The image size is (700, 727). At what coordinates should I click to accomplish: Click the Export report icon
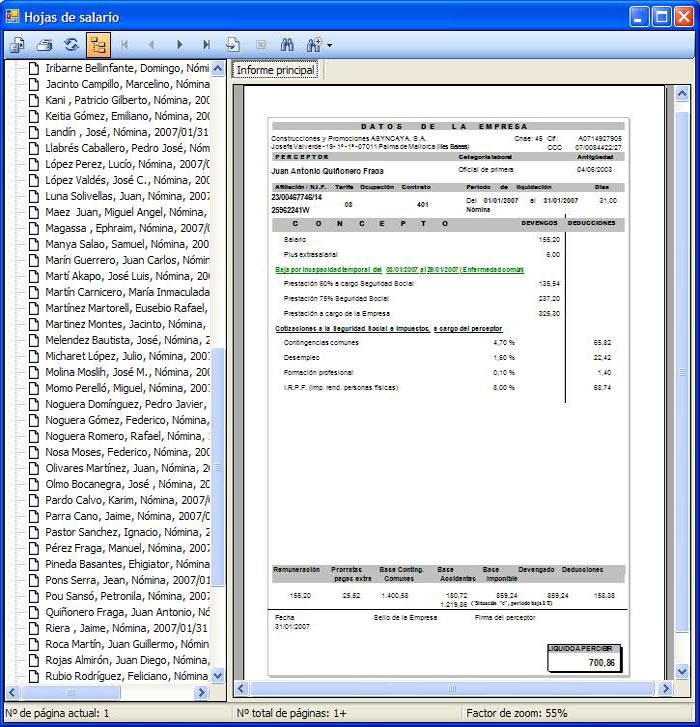pos(17,45)
